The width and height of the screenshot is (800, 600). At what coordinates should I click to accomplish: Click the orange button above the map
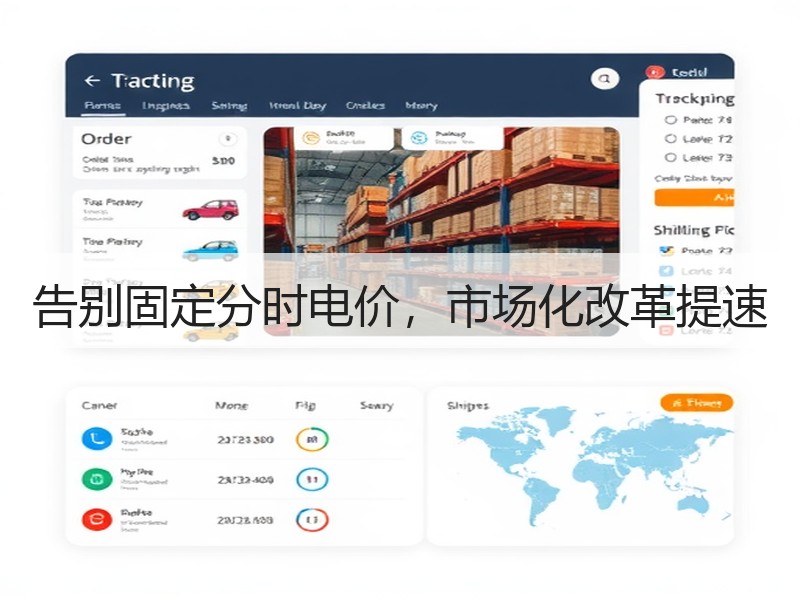coord(697,403)
